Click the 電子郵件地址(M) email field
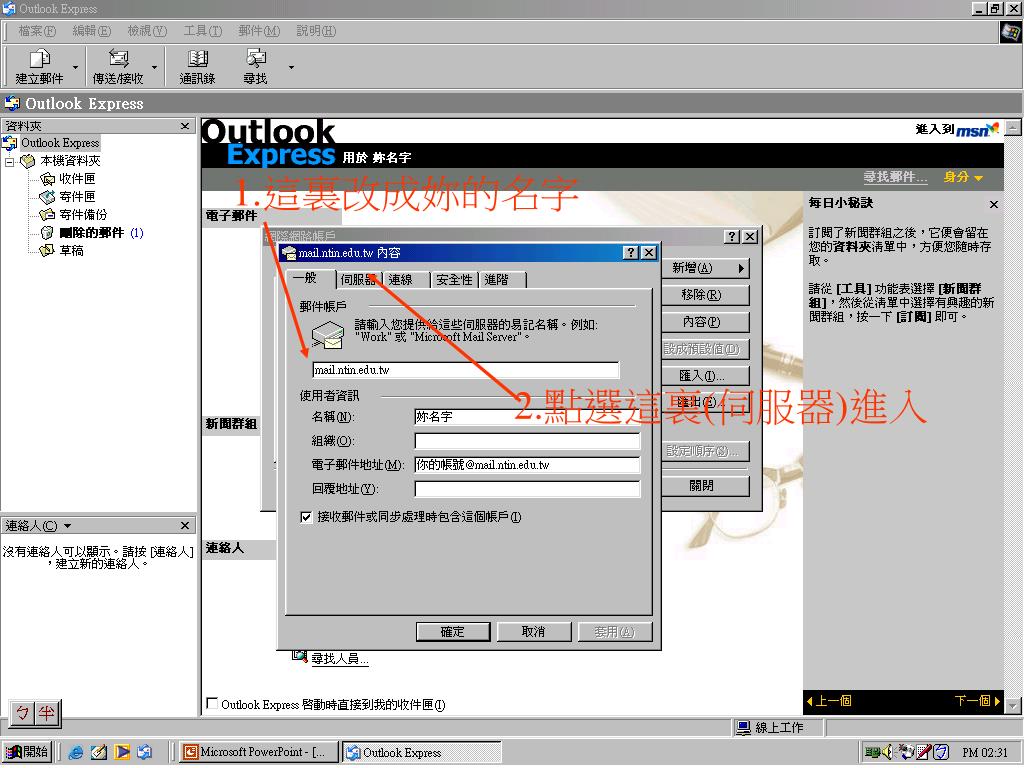This screenshot has height=768, width=1024. pyautogui.click(x=527, y=465)
